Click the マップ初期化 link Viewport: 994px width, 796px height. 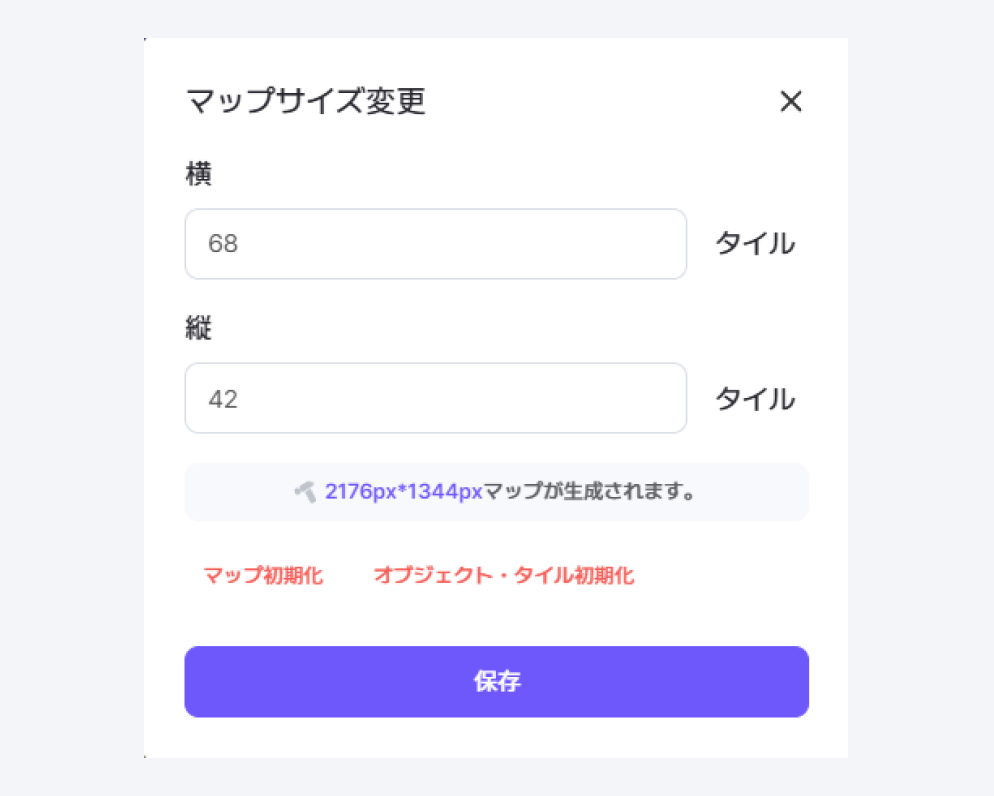(x=263, y=575)
